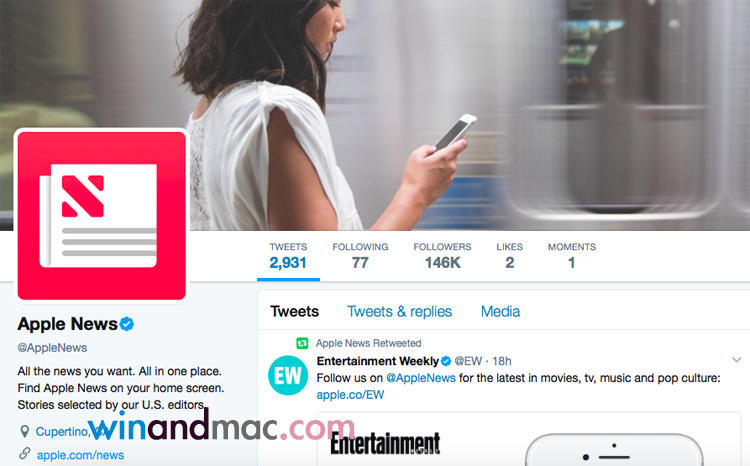View the 2,931 Tweets count
The image size is (750, 466).
pyautogui.click(x=288, y=256)
